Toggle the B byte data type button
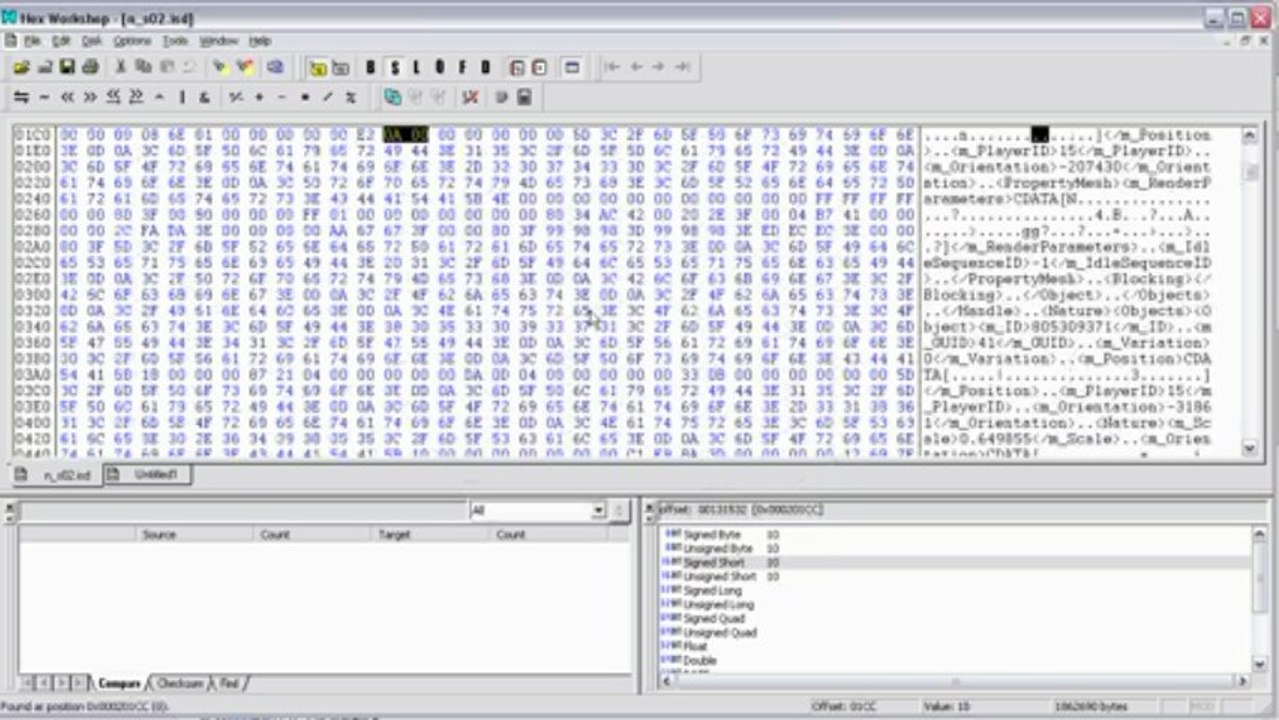The width and height of the screenshot is (1279, 720). coord(371,67)
